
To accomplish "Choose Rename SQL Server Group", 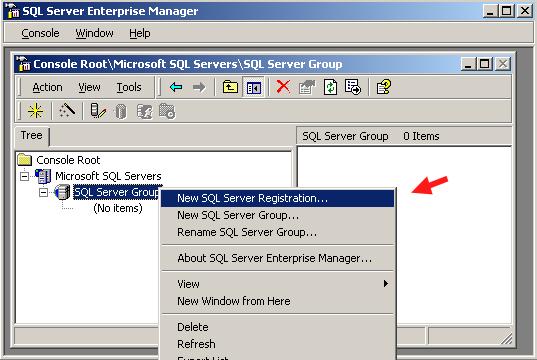I will pos(278,232).
